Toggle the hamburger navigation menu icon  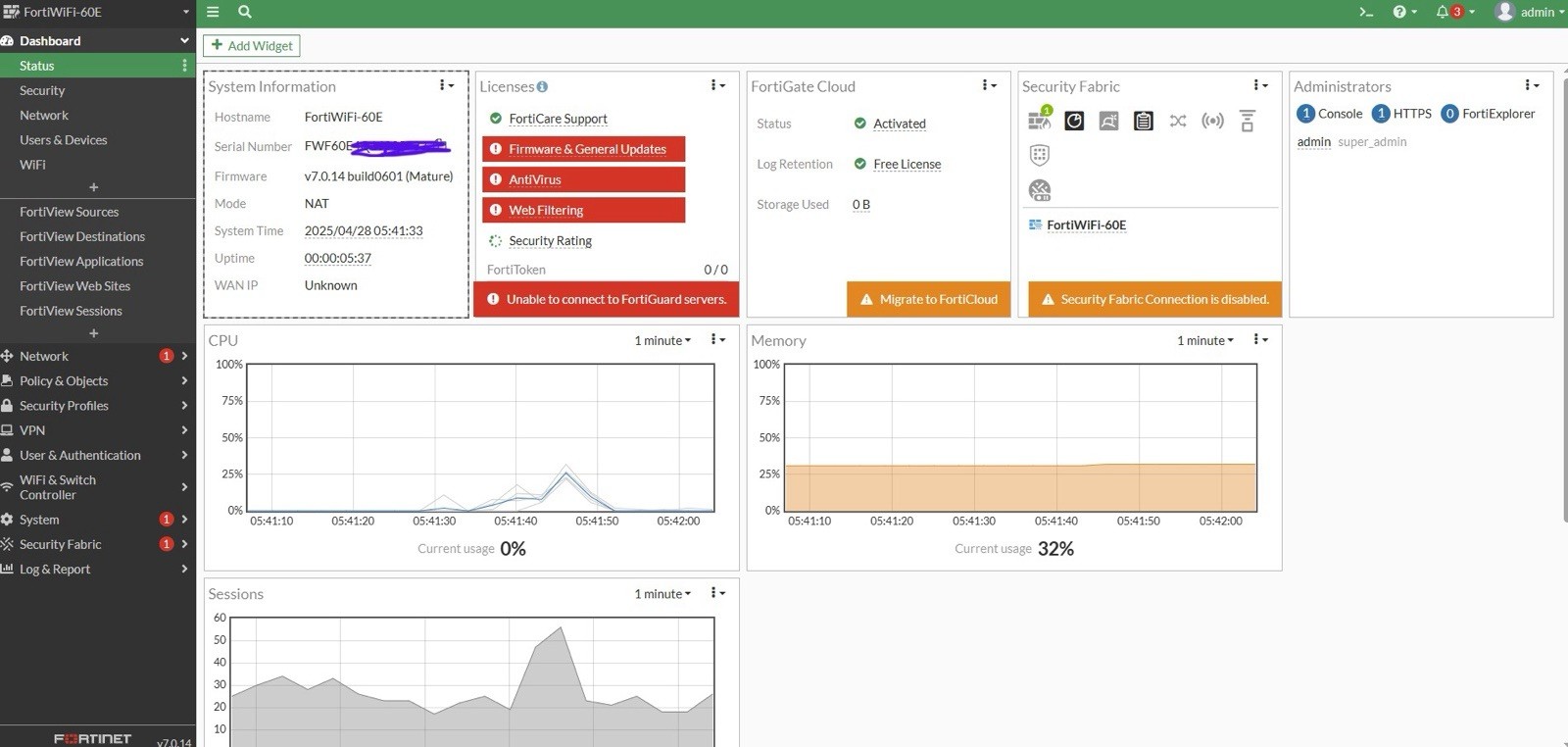[x=213, y=12]
